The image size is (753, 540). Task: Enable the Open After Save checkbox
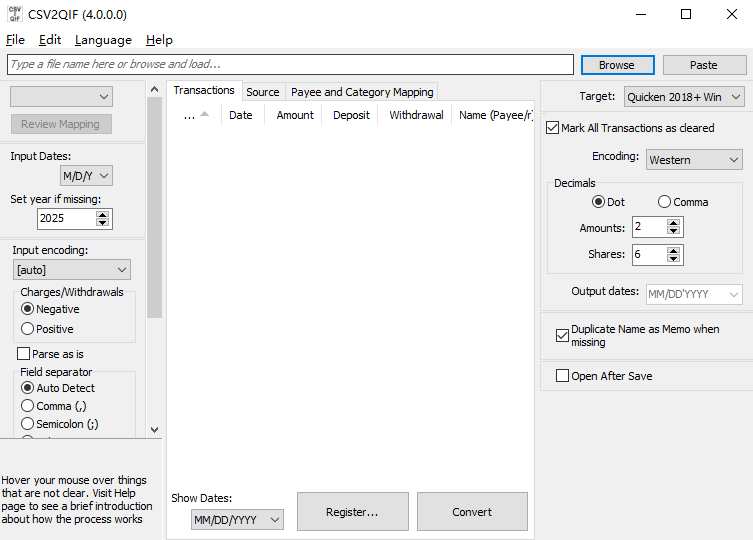tap(562, 376)
